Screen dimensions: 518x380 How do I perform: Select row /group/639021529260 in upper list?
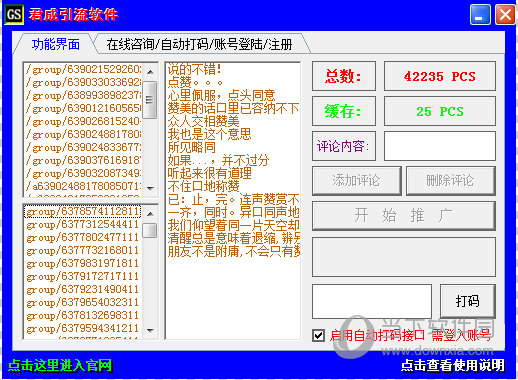tap(84, 70)
